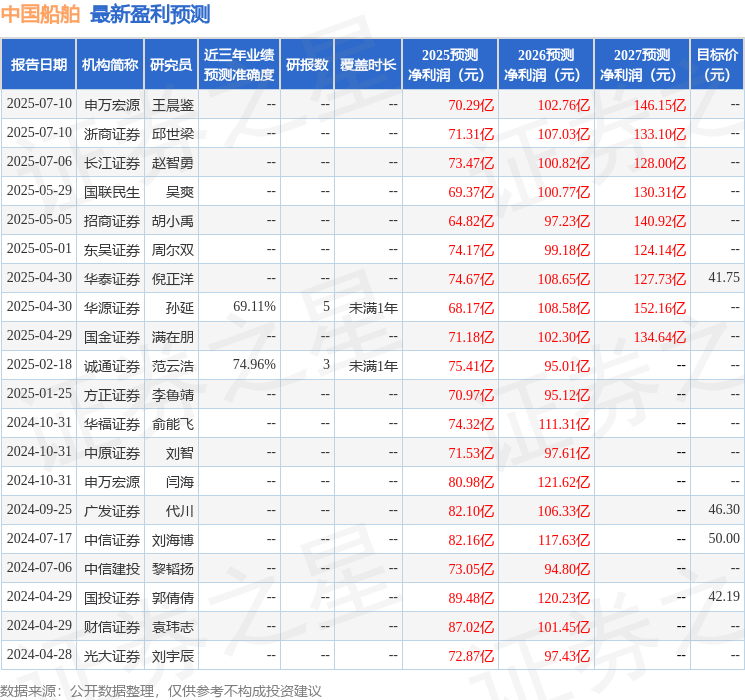Click the 中国船舶 title text
This screenshot has height=700, width=745.
click(40, 14)
